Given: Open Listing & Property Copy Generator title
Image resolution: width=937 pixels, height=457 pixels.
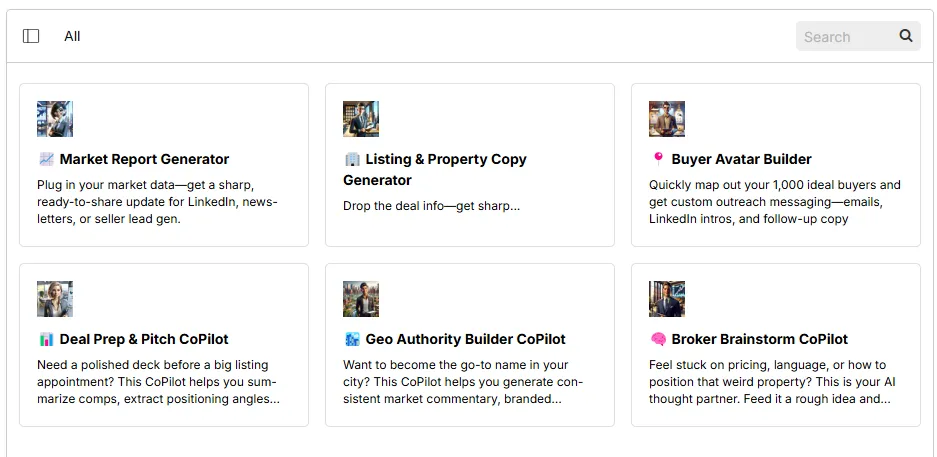Looking at the screenshot, I should click(x=435, y=170).
